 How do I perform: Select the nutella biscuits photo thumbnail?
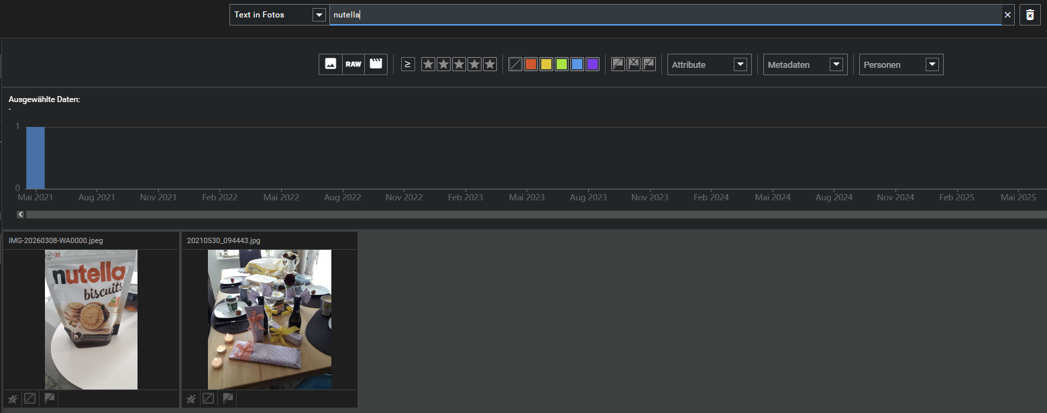[x=91, y=320]
